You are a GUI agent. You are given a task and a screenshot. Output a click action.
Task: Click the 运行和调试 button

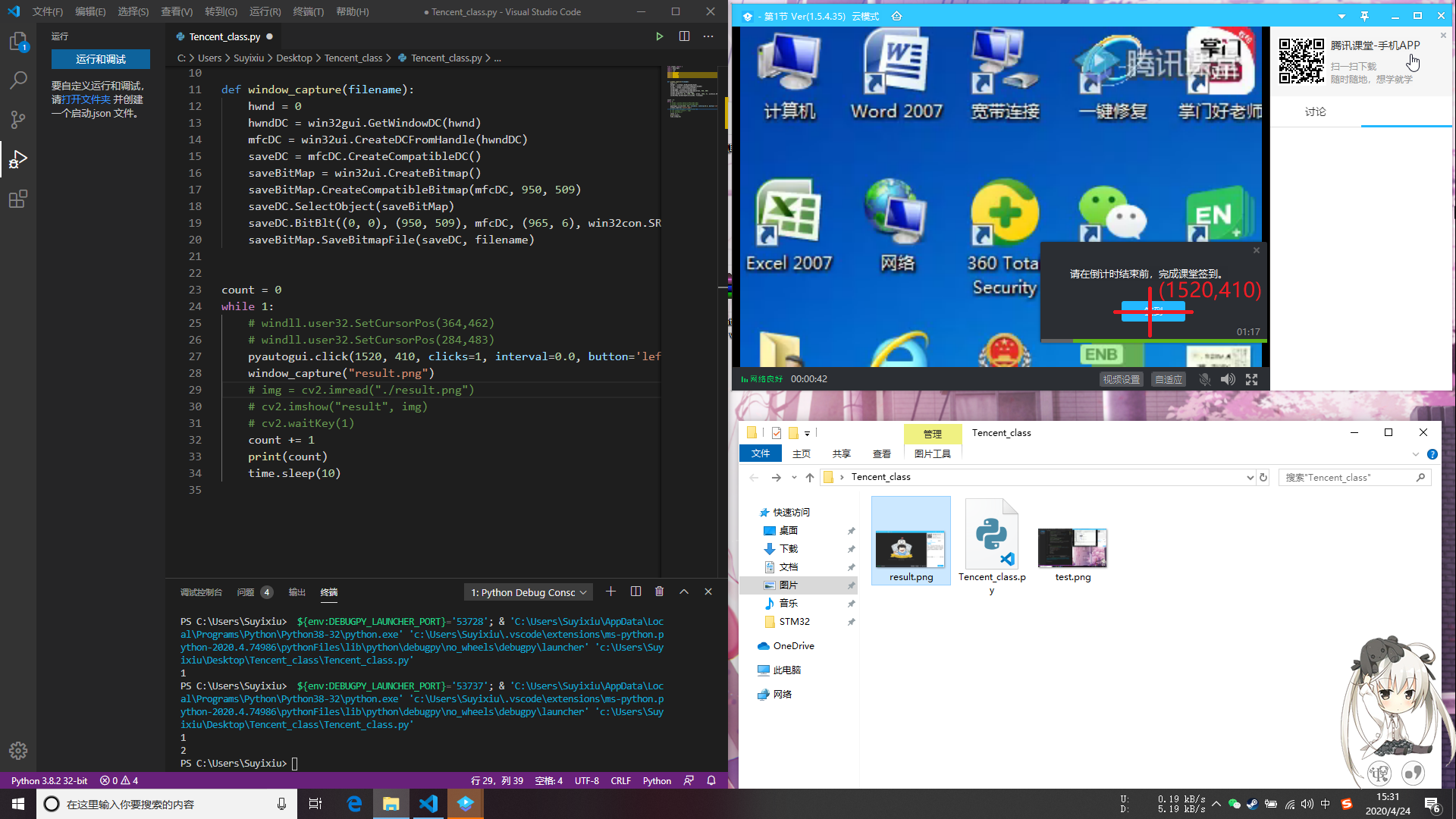coord(101,58)
